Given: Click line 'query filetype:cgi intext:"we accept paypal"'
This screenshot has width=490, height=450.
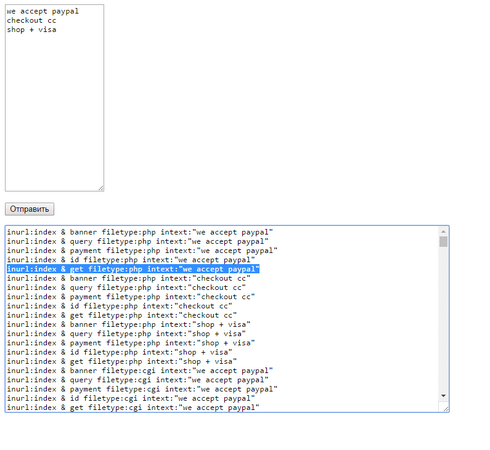Looking at the screenshot, I should 137,380.
